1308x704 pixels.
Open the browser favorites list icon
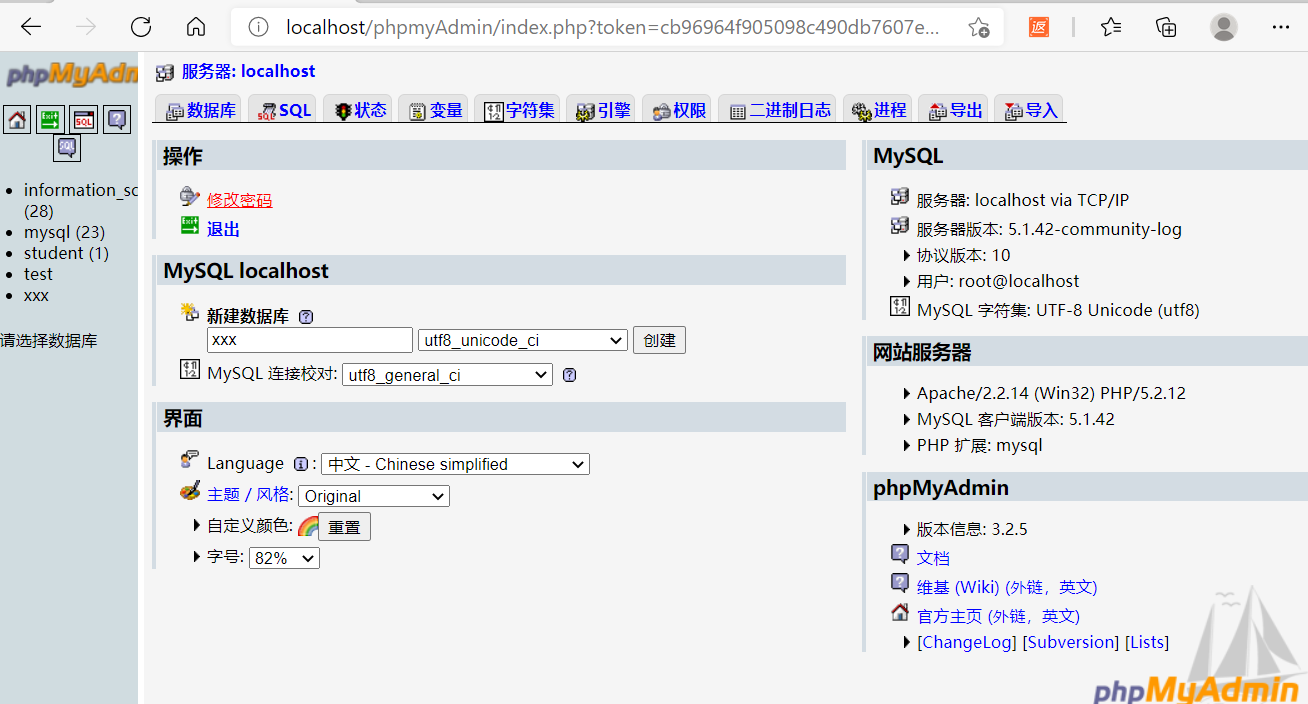1111,27
